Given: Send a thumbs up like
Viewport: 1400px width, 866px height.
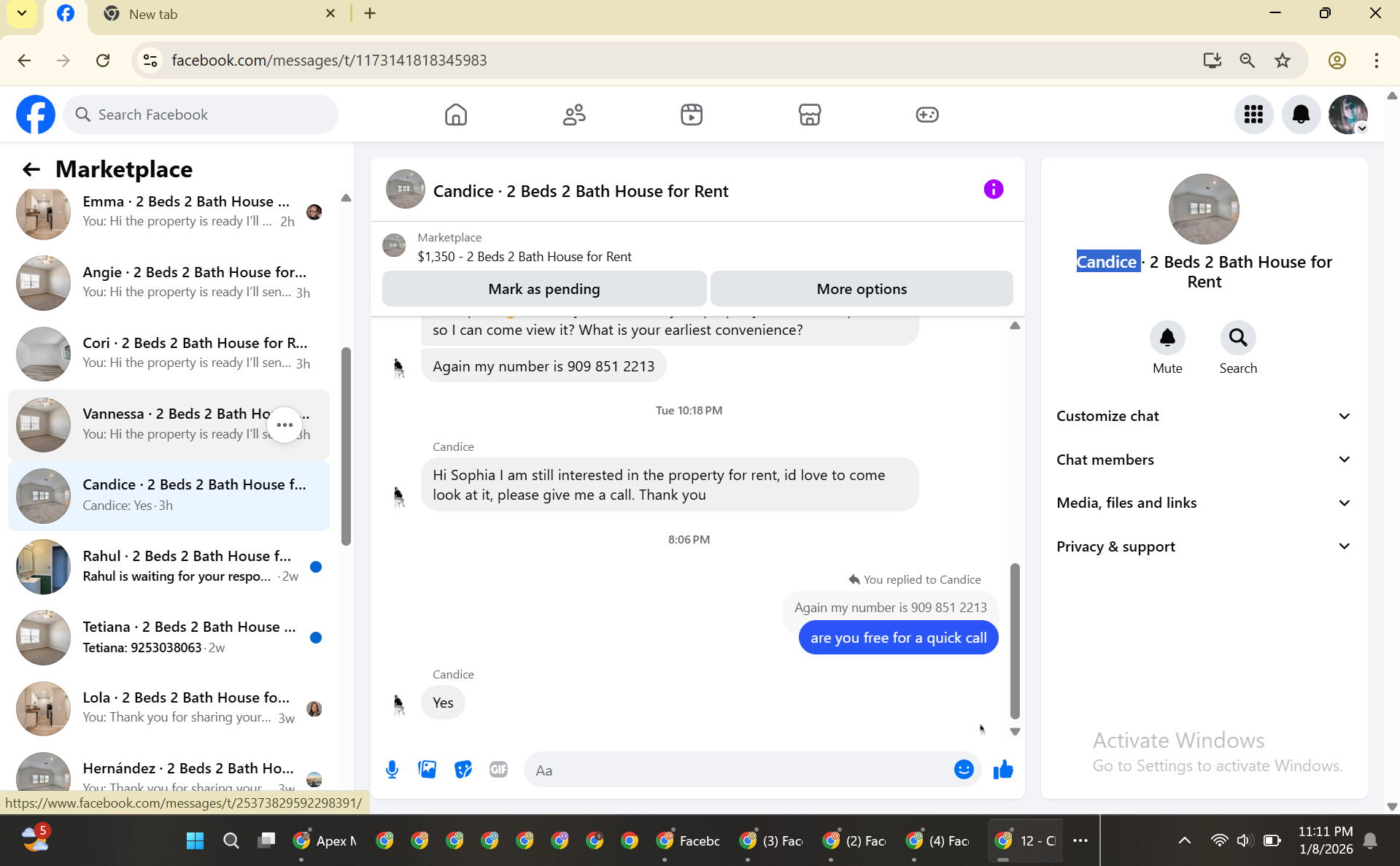Looking at the screenshot, I should [1003, 770].
